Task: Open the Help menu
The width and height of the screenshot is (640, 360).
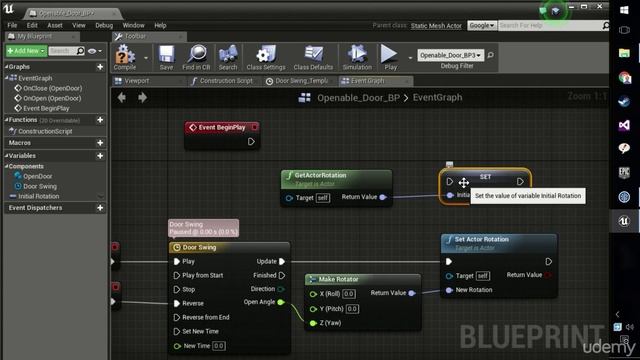Action: (x=160, y=25)
